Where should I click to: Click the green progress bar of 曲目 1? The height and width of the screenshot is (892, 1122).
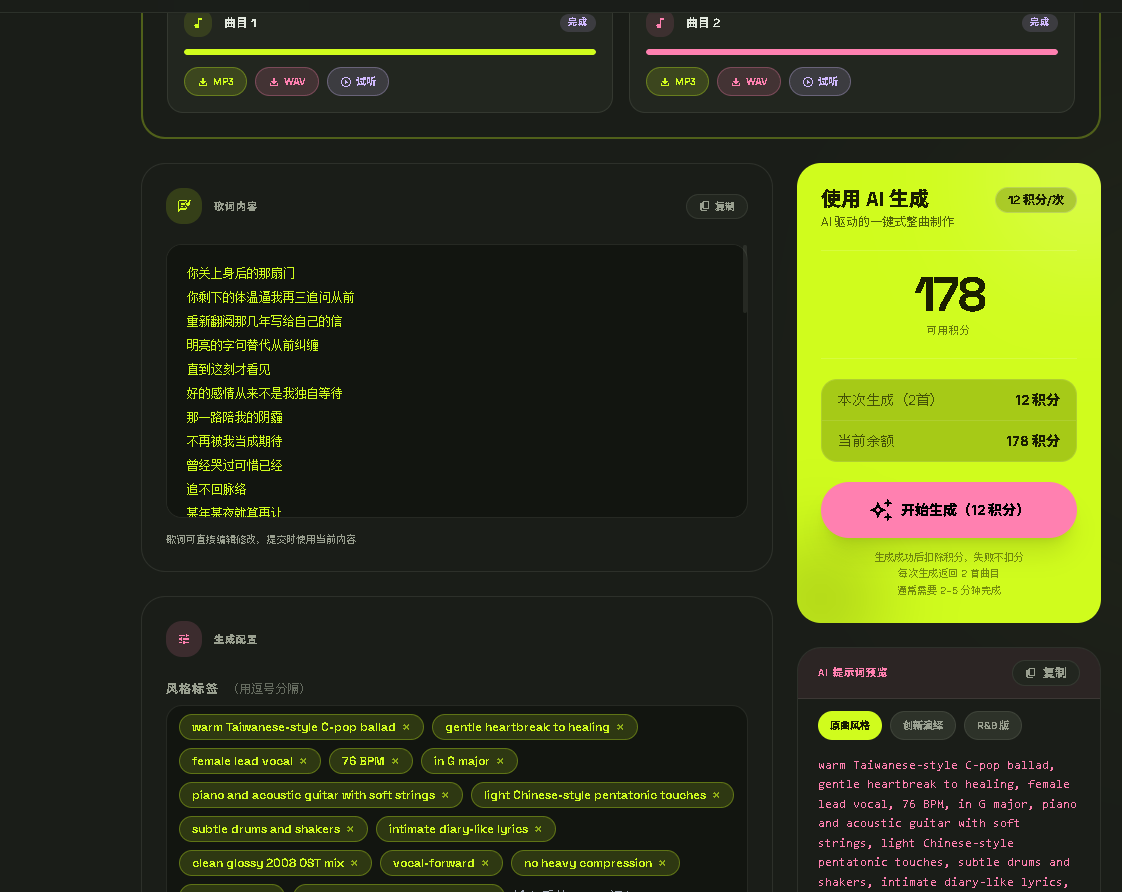point(390,52)
